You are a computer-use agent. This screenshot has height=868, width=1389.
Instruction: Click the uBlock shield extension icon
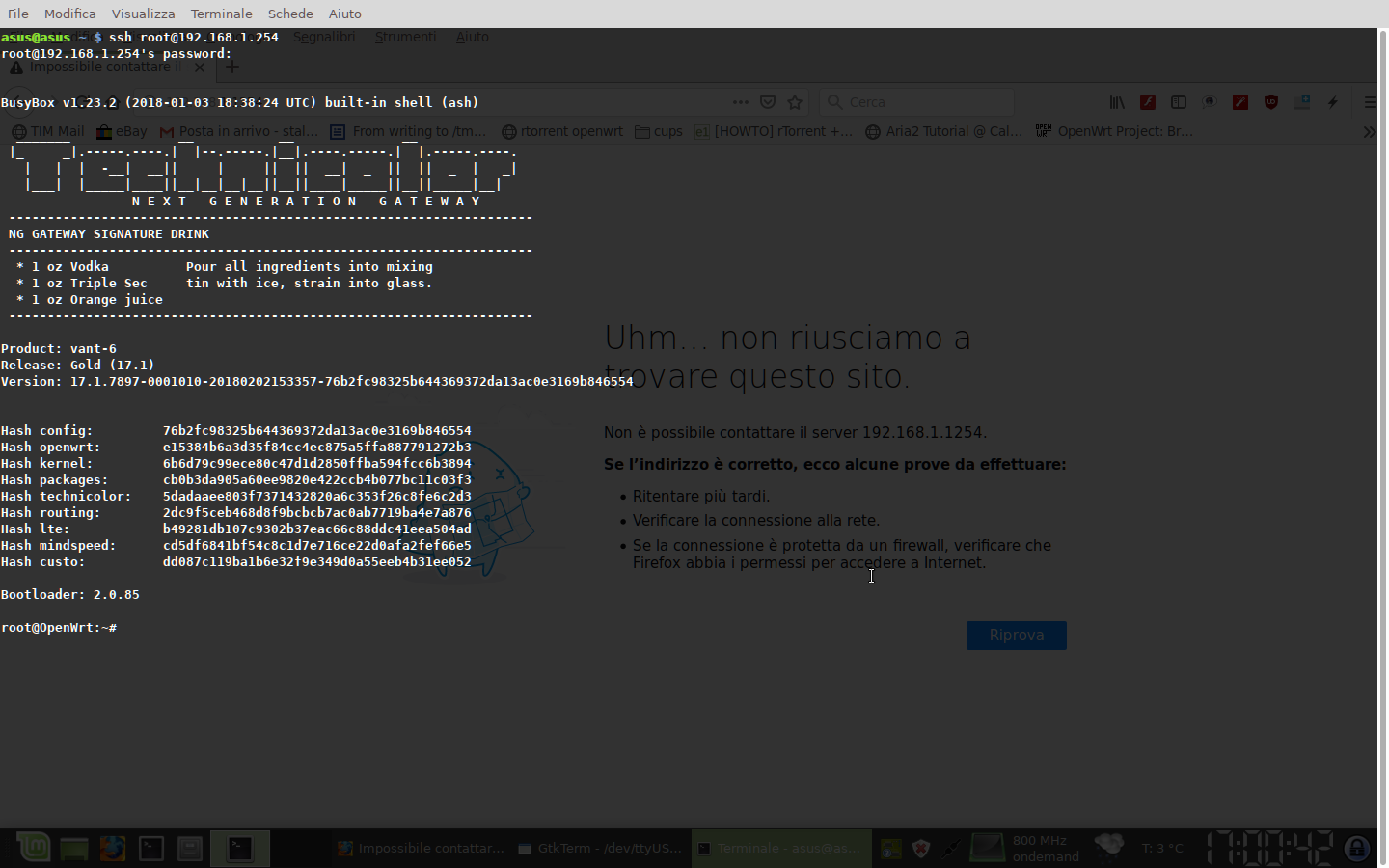[1271, 102]
